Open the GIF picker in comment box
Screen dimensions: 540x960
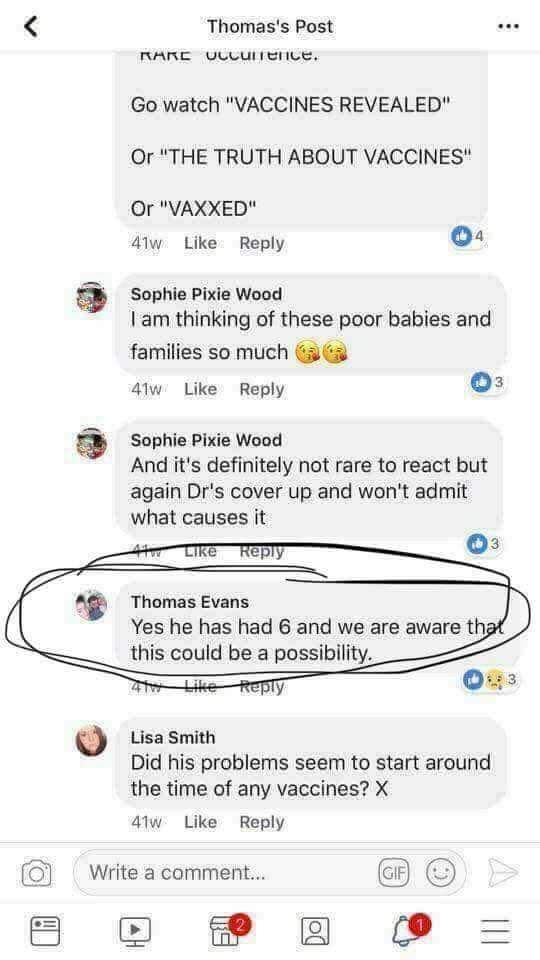(394, 872)
